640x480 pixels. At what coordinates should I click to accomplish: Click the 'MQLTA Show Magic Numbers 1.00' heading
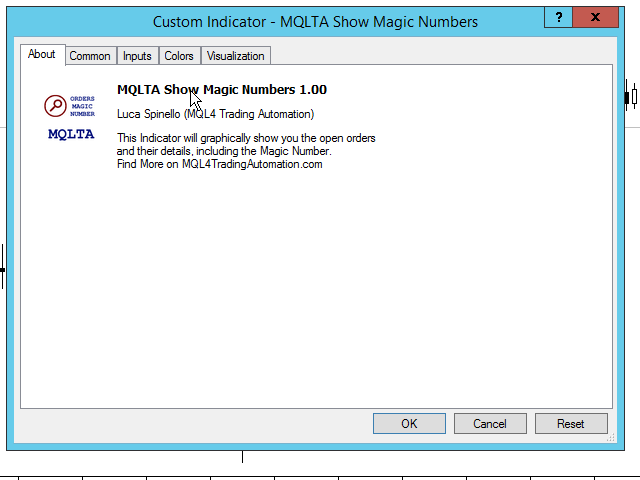pos(222,89)
